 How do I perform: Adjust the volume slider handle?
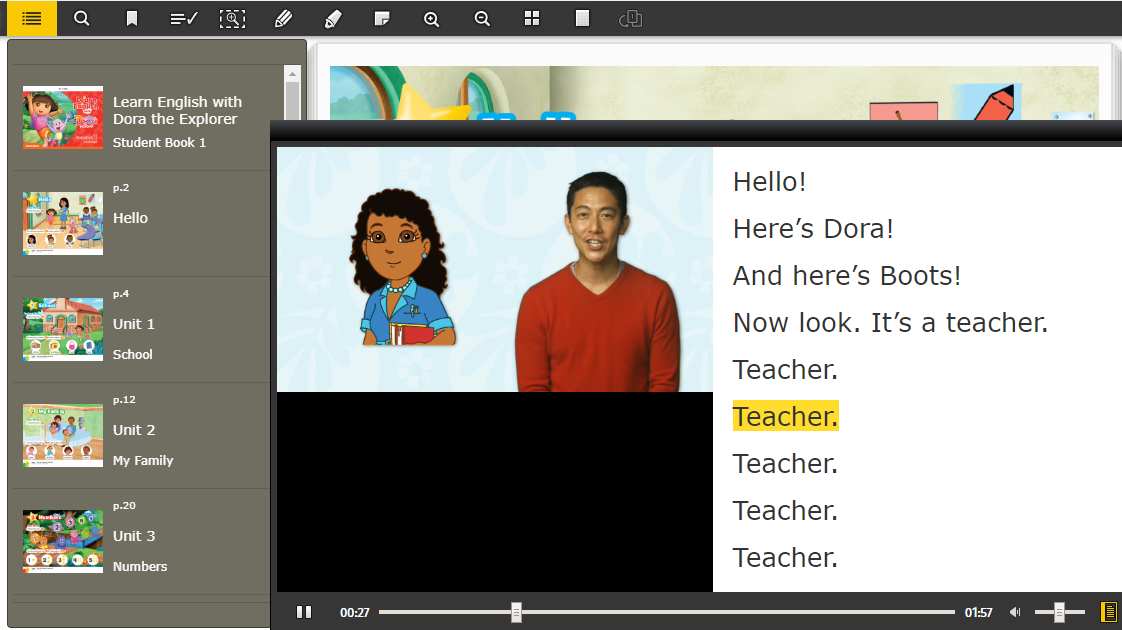click(1059, 612)
